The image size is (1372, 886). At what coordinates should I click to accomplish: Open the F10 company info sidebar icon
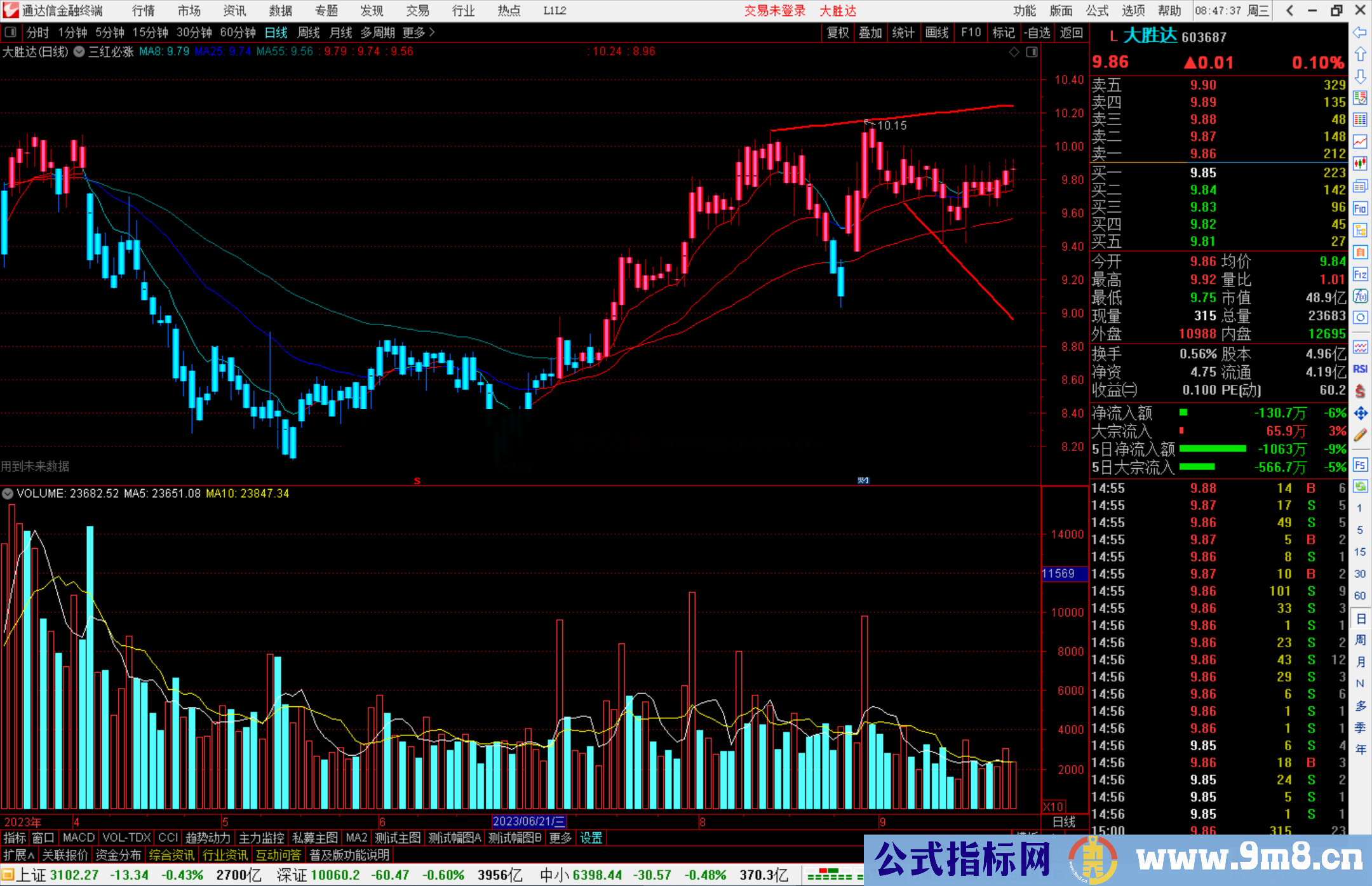click(1360, 208)
